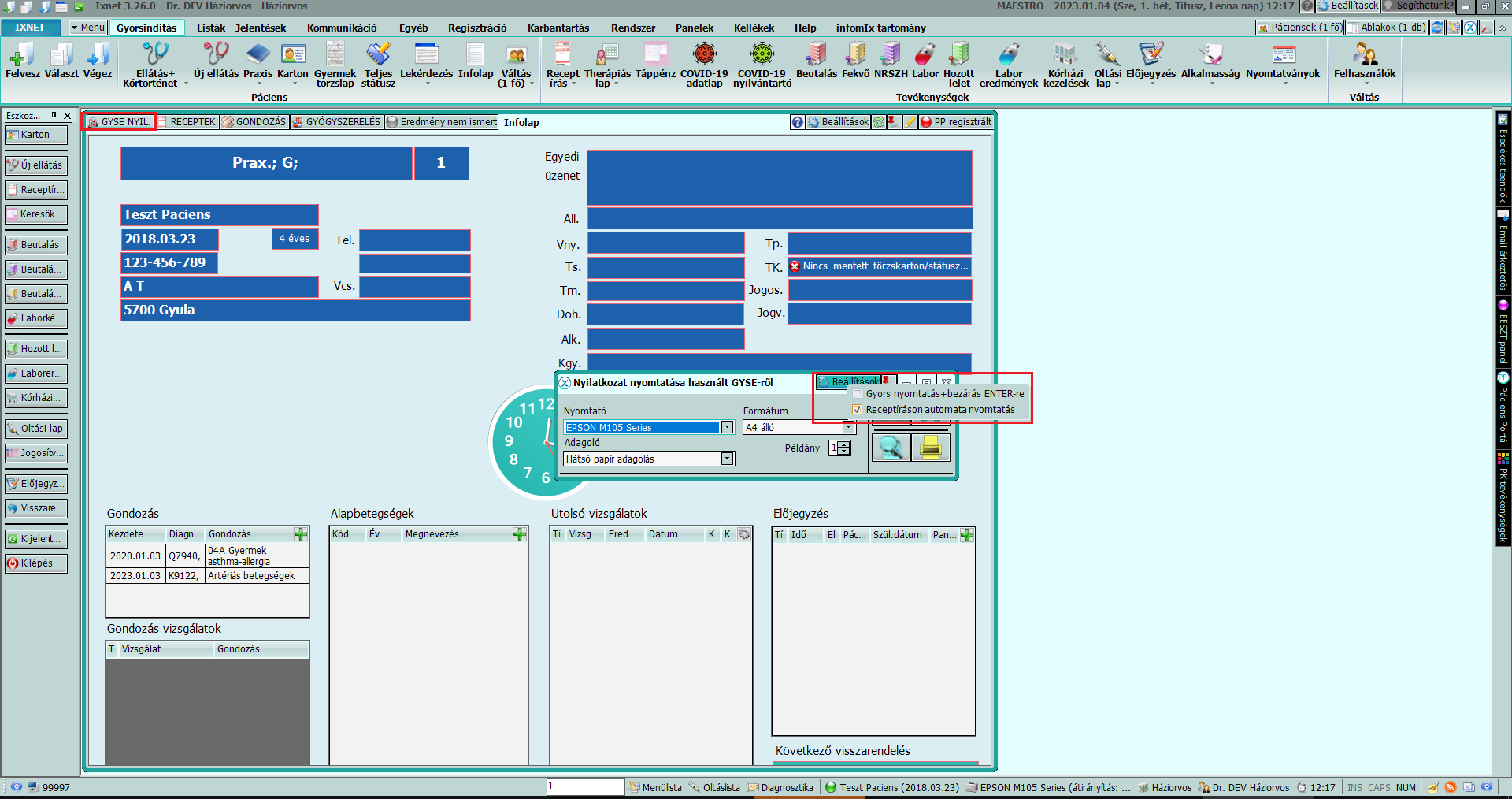Open the Adagoló paper feed dropdown

click(727, 459)
